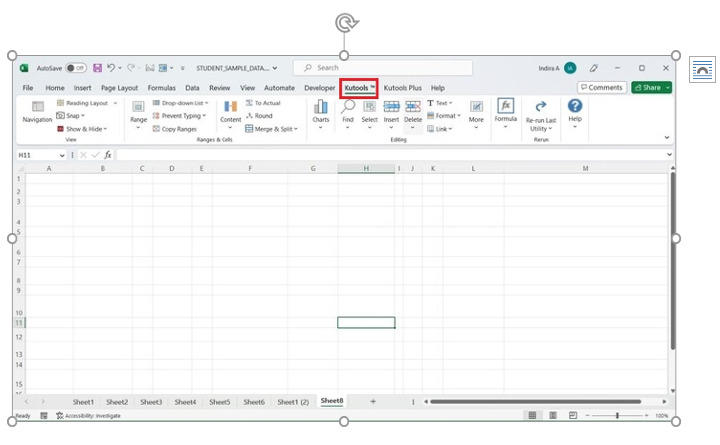Click the Save icon in title bar
This screenshot has width=720, height=445.
(x=97, y=68)
